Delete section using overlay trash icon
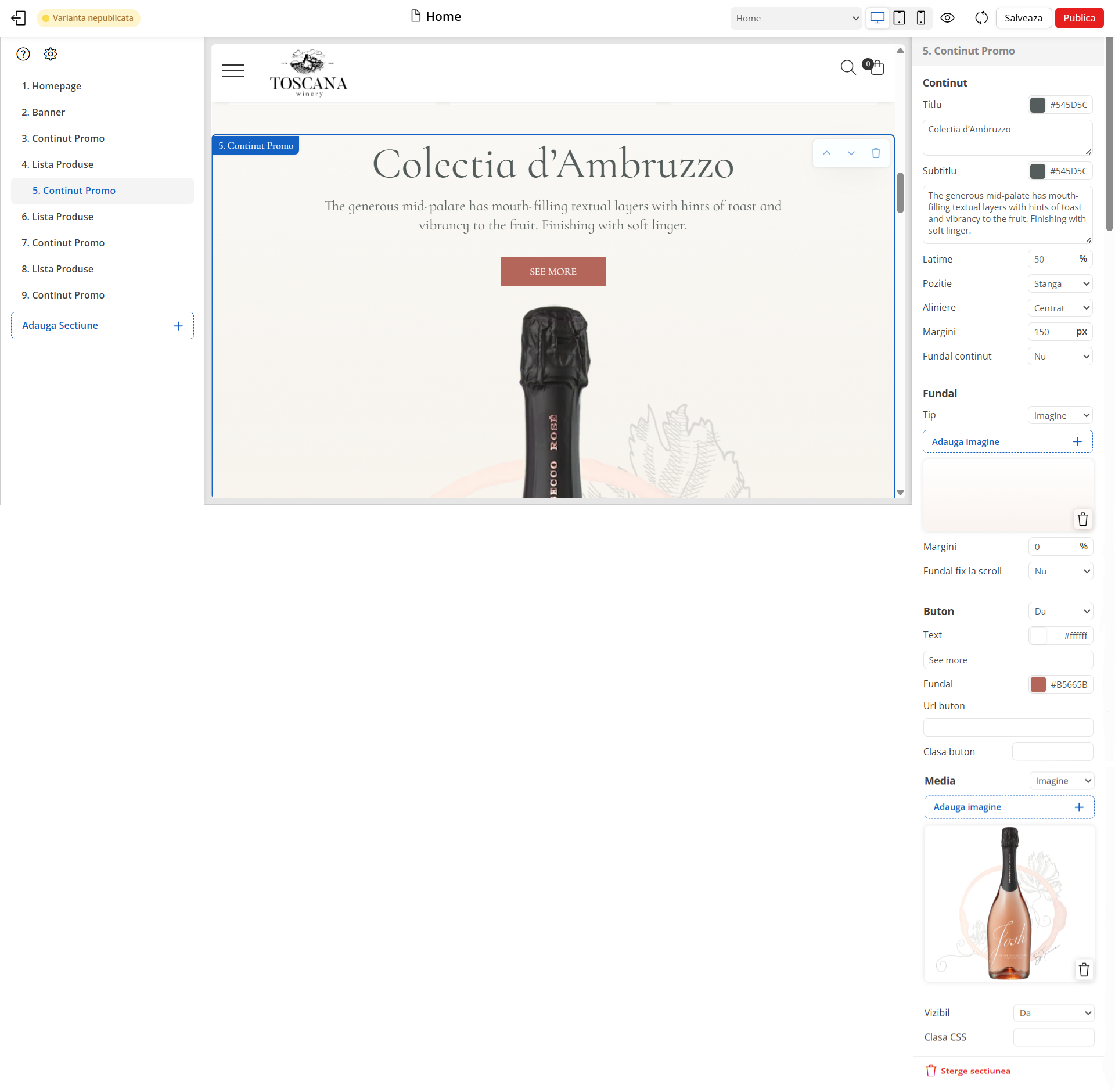 (876, 153)
